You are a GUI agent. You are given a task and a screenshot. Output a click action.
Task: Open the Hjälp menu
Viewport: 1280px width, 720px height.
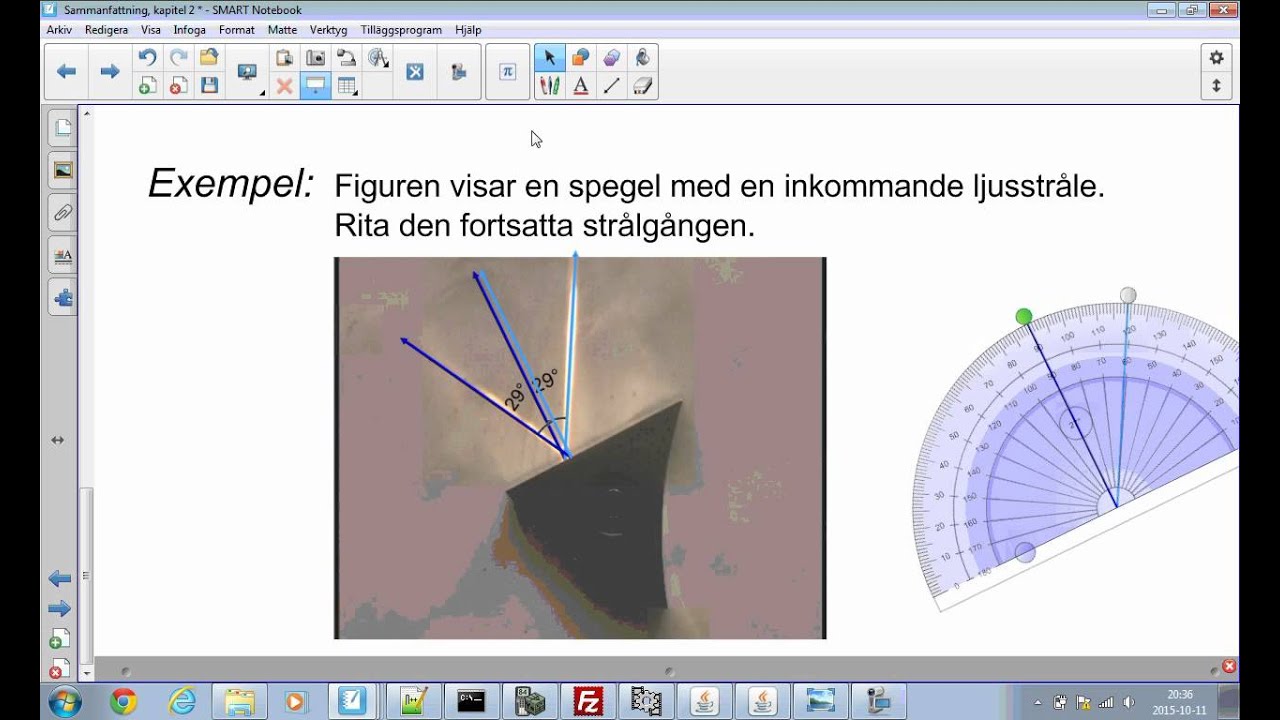468,30
